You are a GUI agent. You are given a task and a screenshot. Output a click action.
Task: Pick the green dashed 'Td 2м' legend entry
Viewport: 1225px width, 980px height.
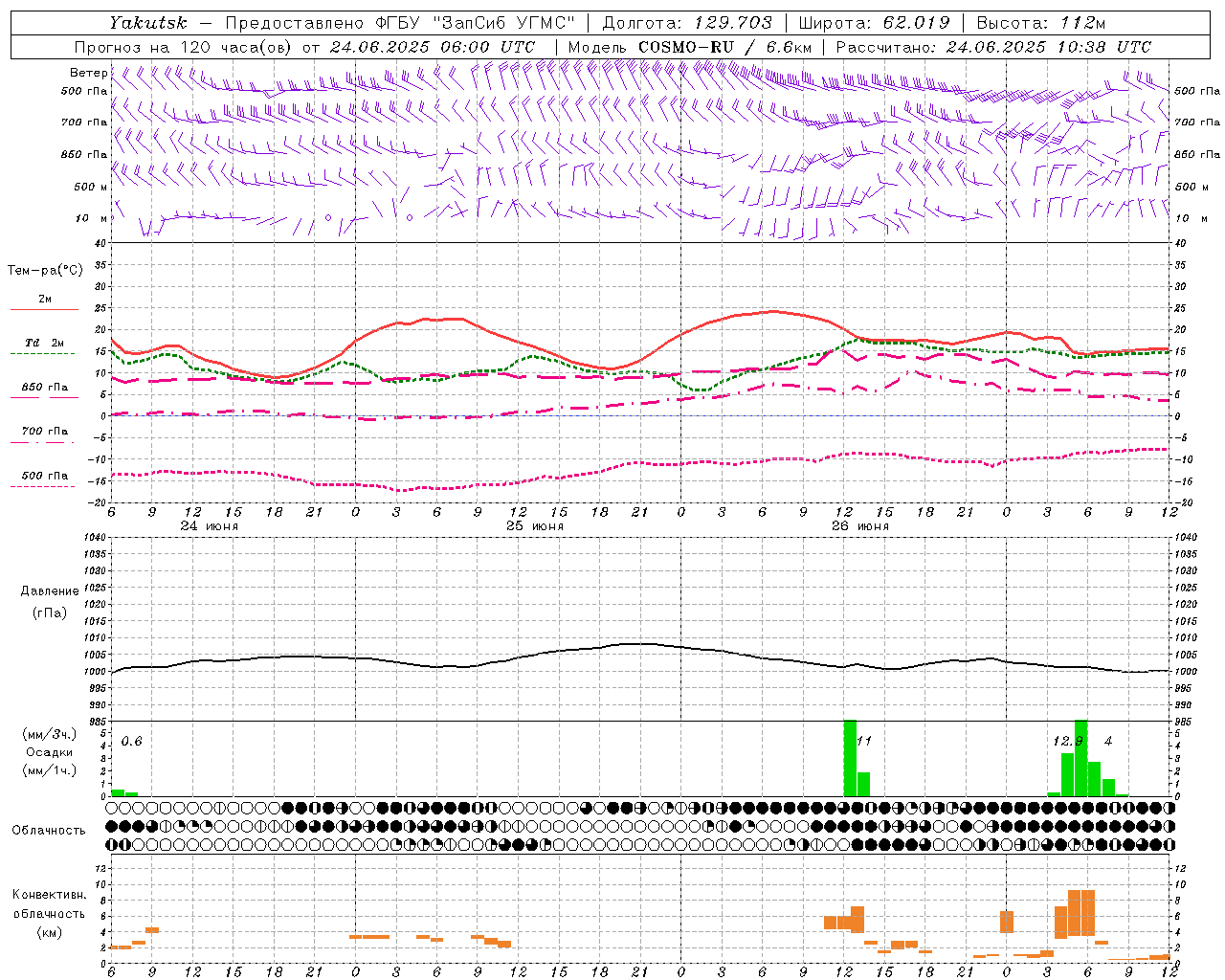(44, 346)
